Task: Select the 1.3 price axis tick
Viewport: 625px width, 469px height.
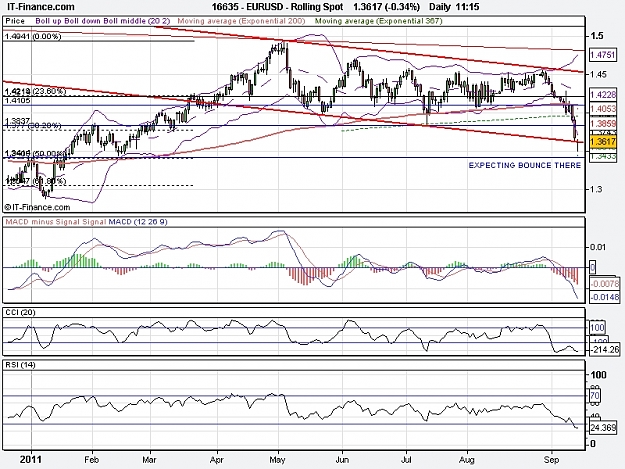Action: pos(597,189)
